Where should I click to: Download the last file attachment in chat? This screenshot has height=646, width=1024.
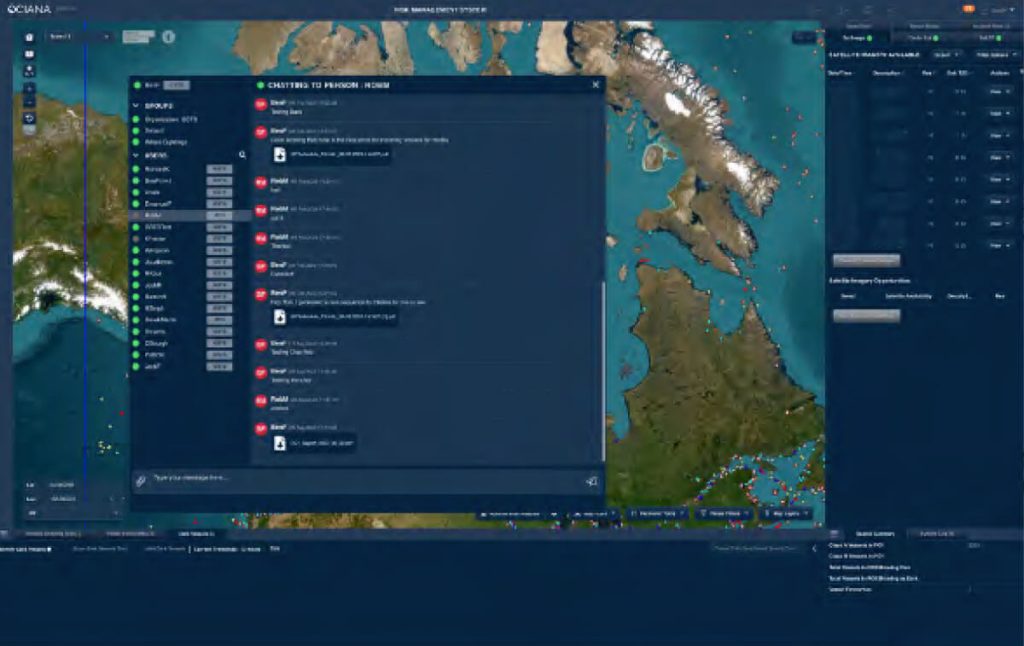[x=281, y=443]
